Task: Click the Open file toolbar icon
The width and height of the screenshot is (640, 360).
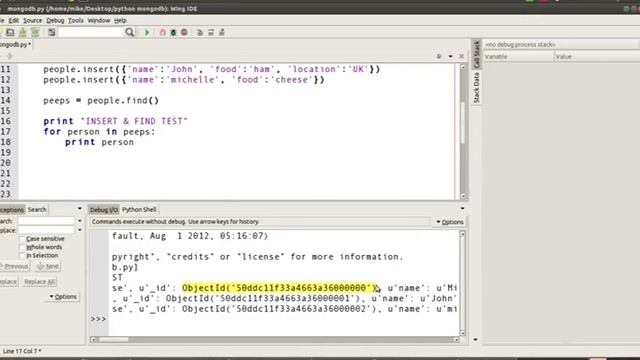Action: tap(10, 32)
